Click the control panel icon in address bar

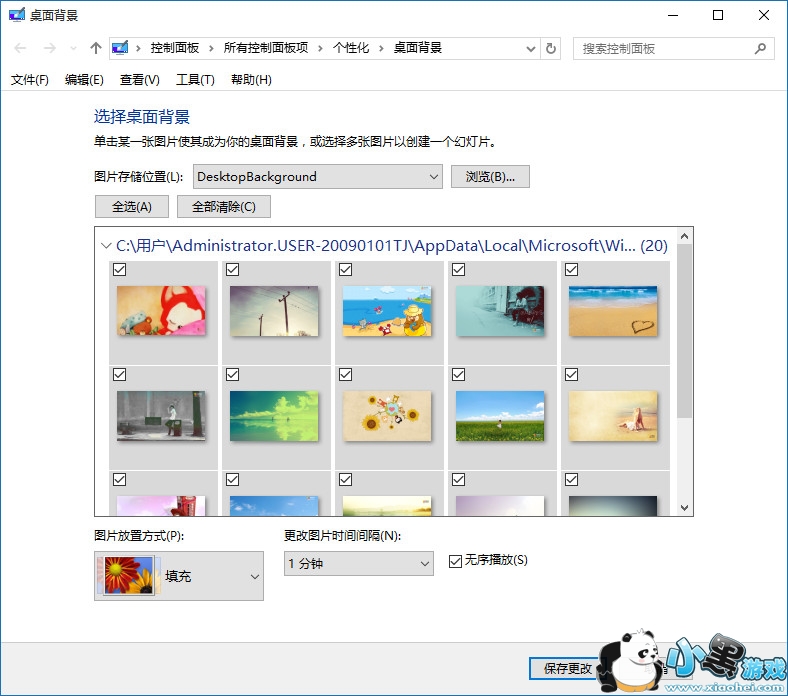[x=120, y=48]
